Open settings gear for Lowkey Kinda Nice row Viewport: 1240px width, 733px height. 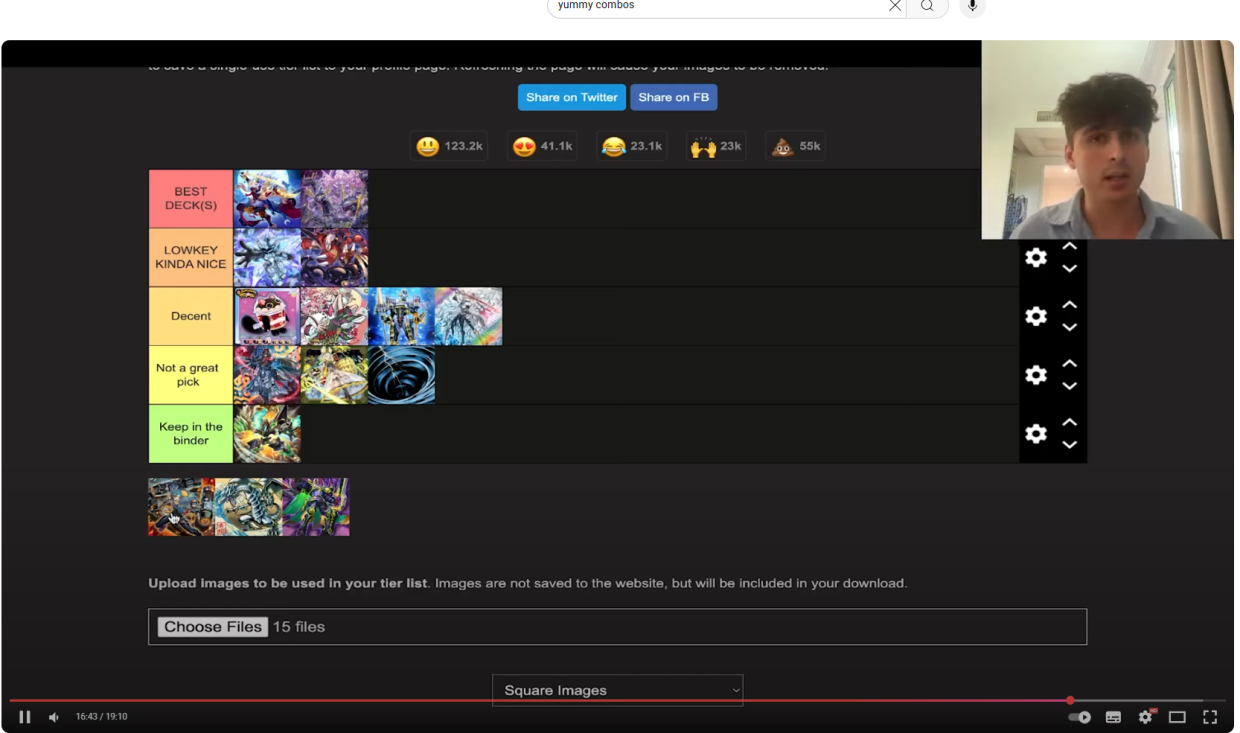coord(1036,258)
